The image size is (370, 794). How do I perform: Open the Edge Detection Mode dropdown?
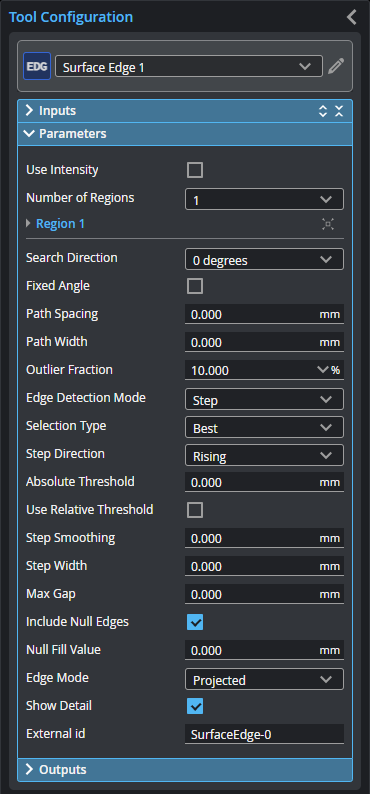tap(264, 400)
